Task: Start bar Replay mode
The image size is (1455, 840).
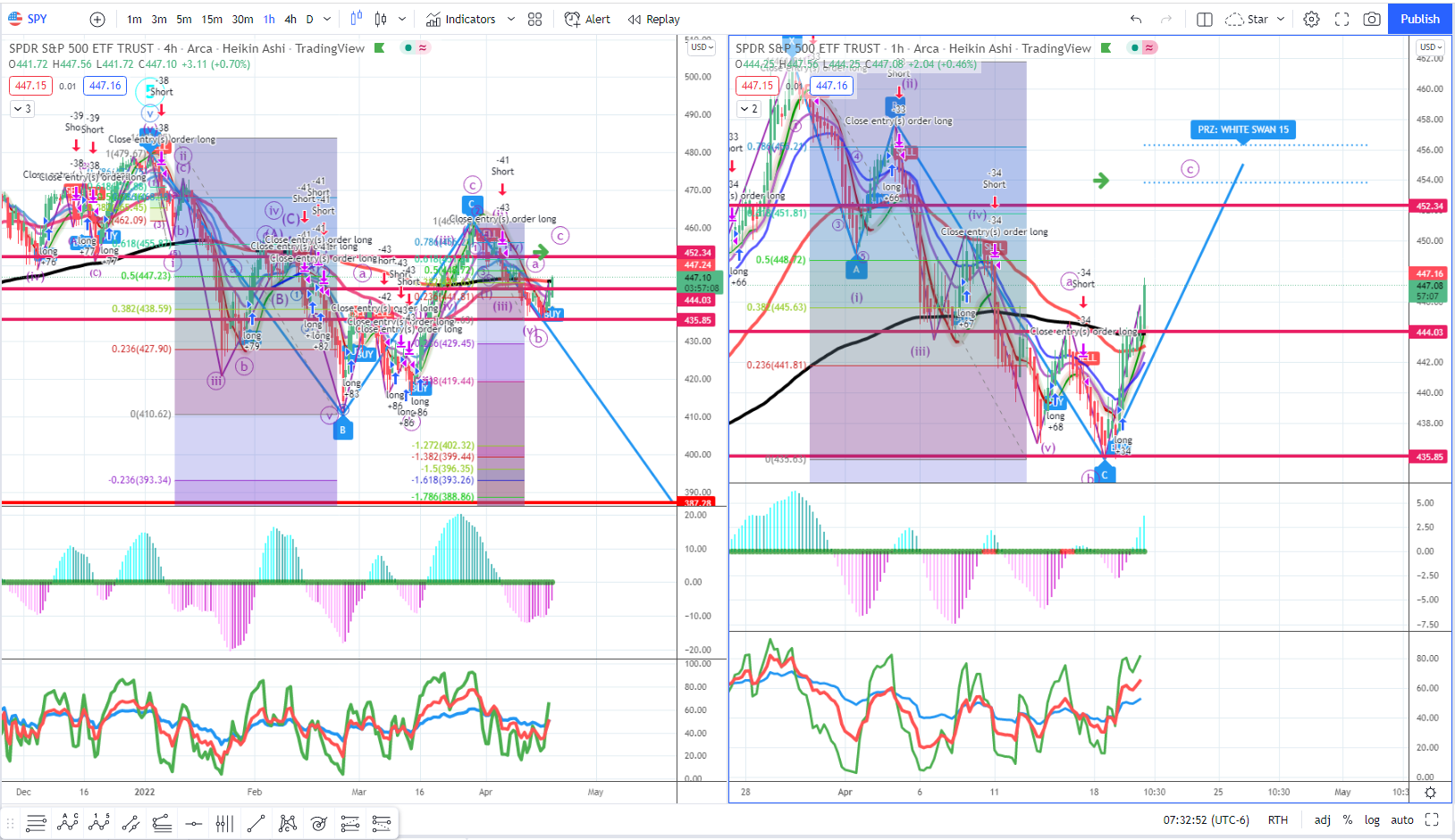Action: 653,20
